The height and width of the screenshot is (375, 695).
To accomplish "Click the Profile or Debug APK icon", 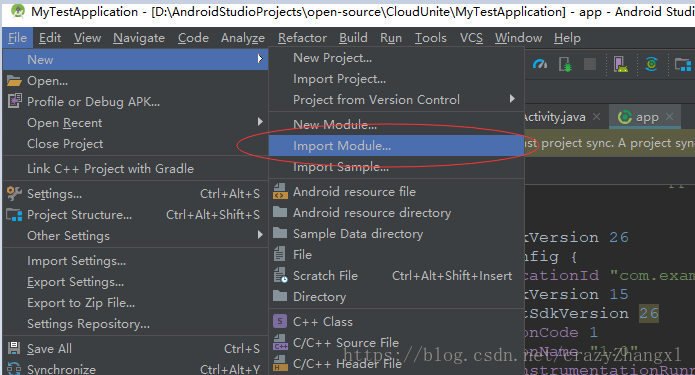I will tap(14, 101).
